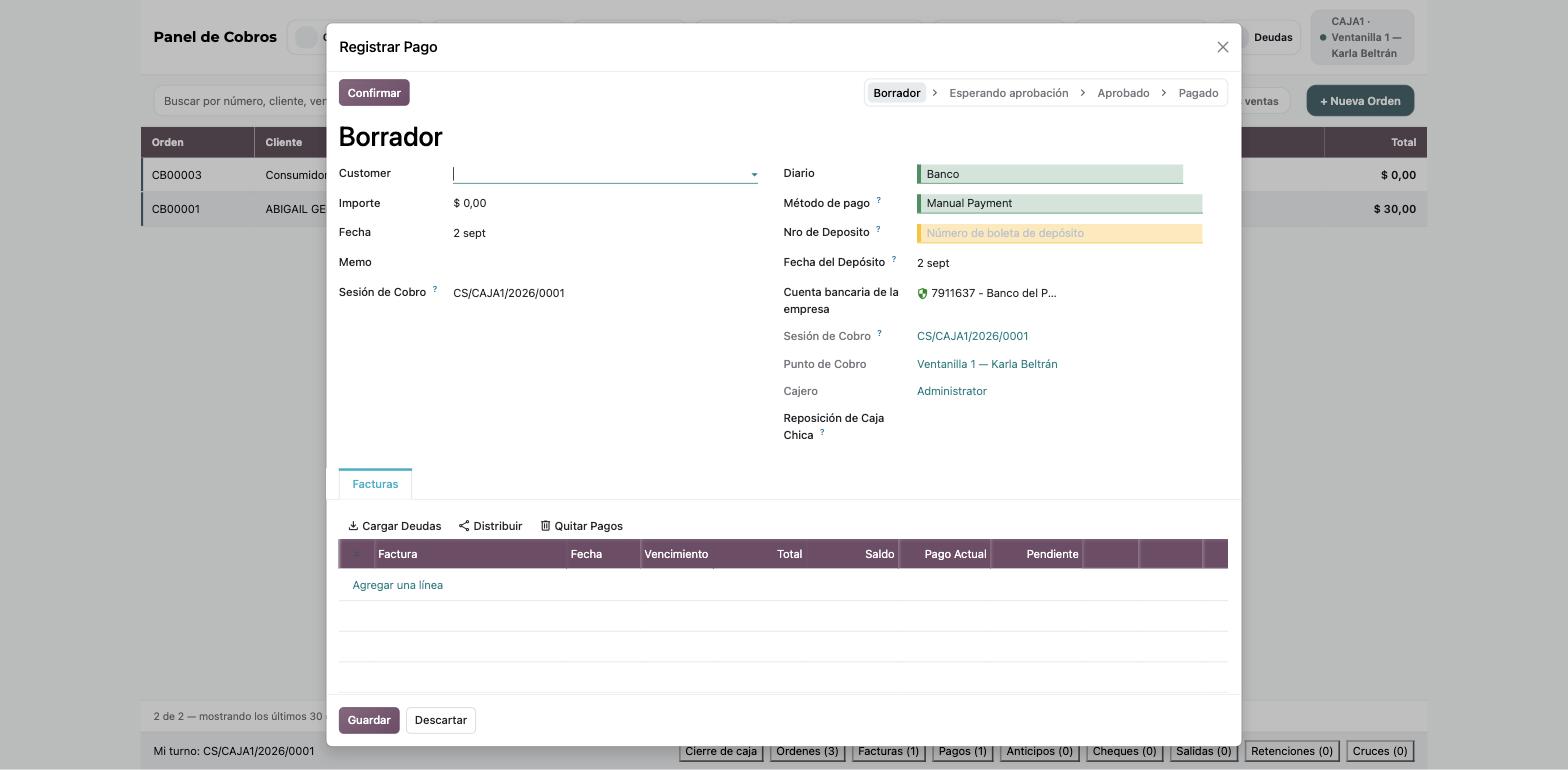1568x770 pixels.
Task: Open the Ventanilla 1 — Karla Beltrán link
Action: click(x=987, y=364)
